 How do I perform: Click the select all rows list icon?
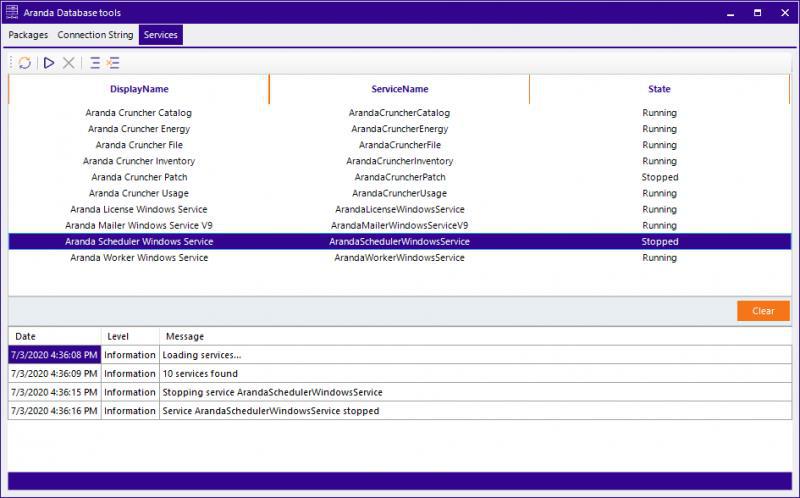pyautogui.click(x=95, y=63)
